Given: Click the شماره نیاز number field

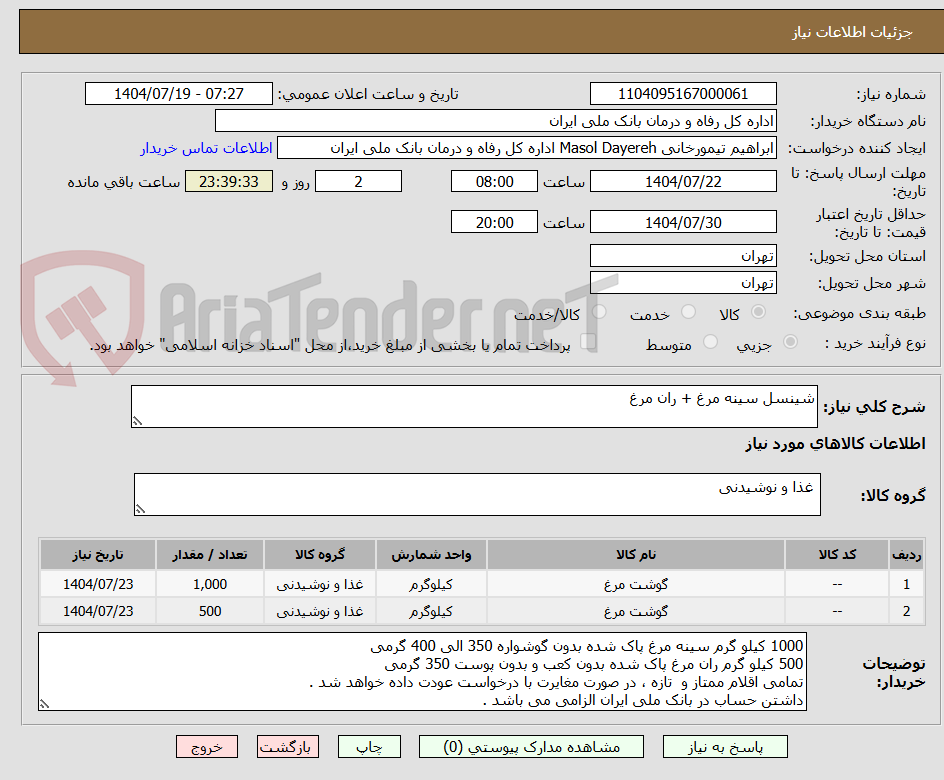Looking at the screenshot, I should pyautogui.click(x=683, y=93).
